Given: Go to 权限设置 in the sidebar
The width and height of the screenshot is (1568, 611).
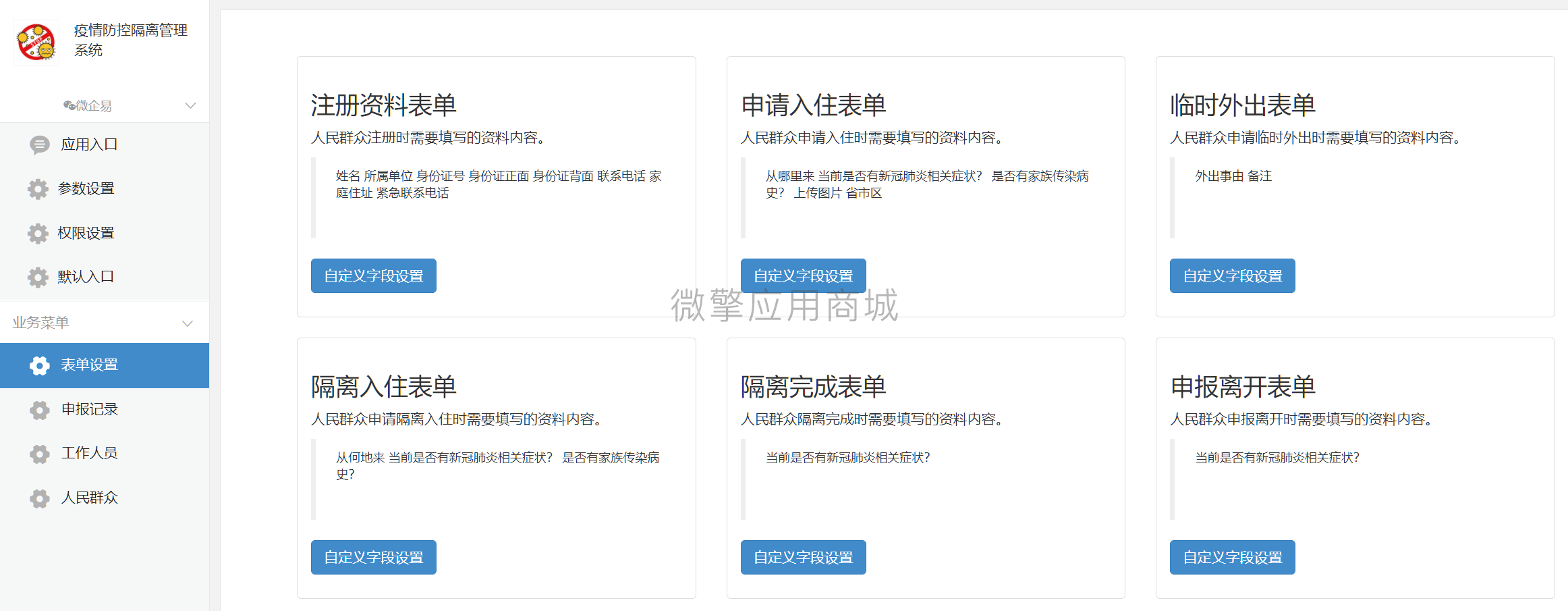Looking at the screenshot, I should tap(105, 233).
